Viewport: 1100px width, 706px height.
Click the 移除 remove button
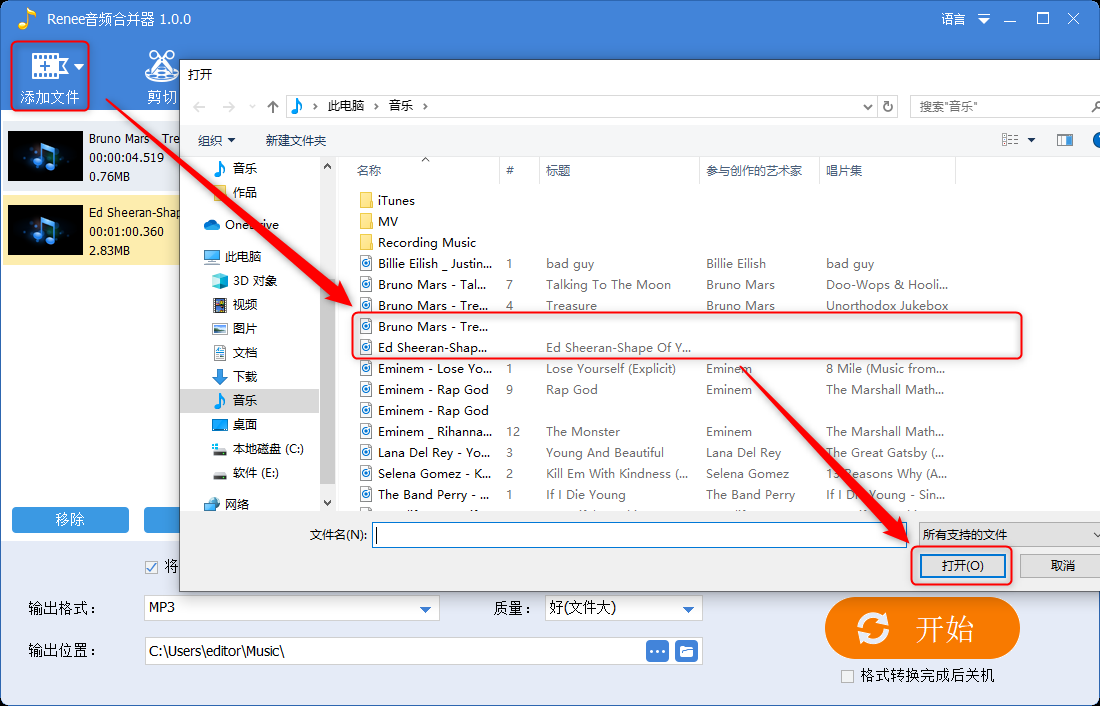pos(70,519)
